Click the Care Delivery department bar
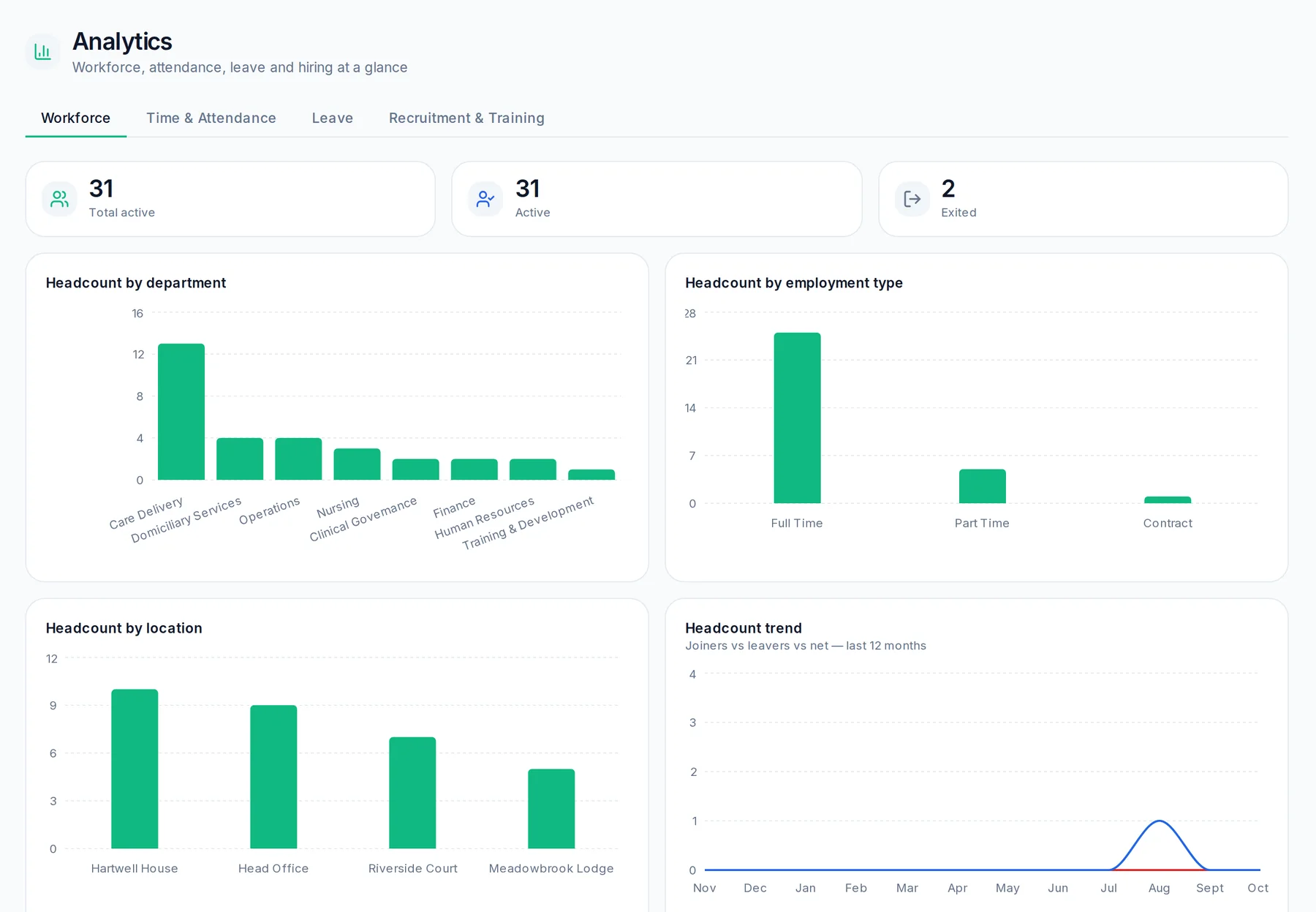The height and width of the screenshot is (912, 1316). click(181, 412)
